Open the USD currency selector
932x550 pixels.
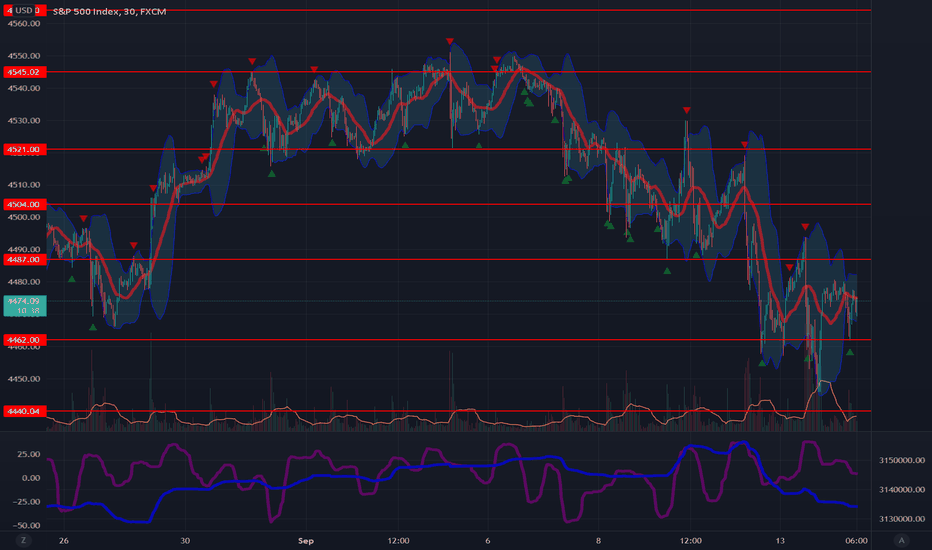coord(24,10)
